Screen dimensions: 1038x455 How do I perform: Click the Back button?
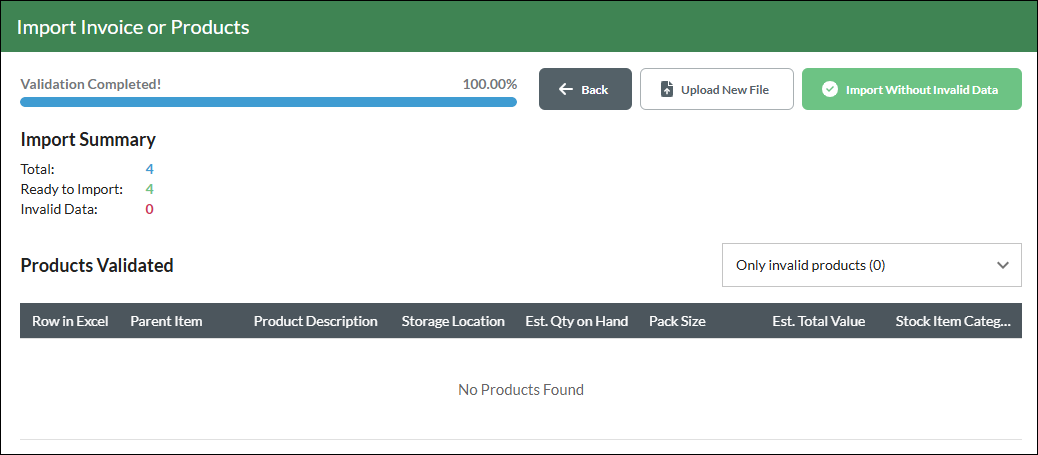pyautogui.click(x=585, y=89)
